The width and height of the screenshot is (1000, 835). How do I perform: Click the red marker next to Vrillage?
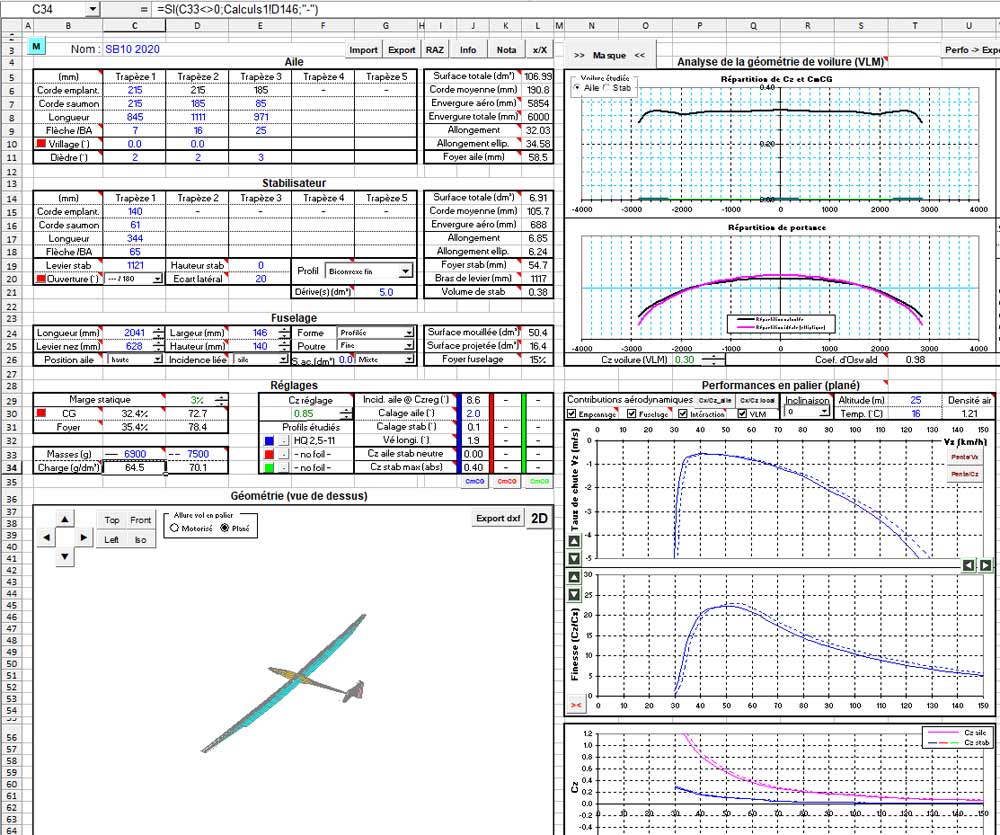41,144
